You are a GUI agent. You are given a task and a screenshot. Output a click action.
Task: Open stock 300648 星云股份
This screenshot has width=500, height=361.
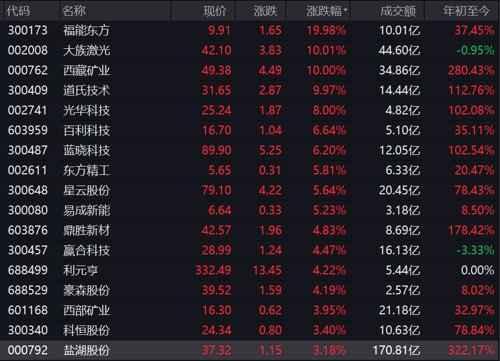click(x=250, y=190)
